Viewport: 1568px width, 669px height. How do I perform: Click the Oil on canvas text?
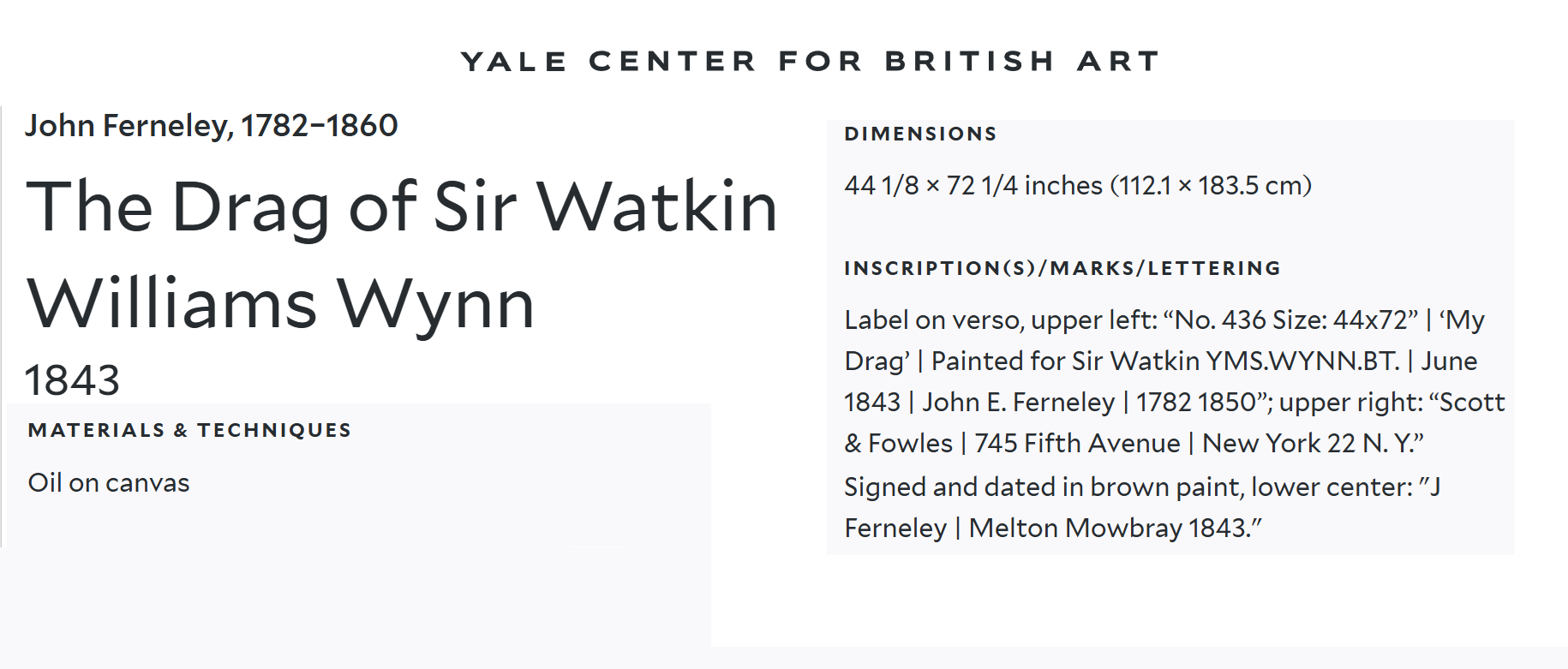pos(109,483)
